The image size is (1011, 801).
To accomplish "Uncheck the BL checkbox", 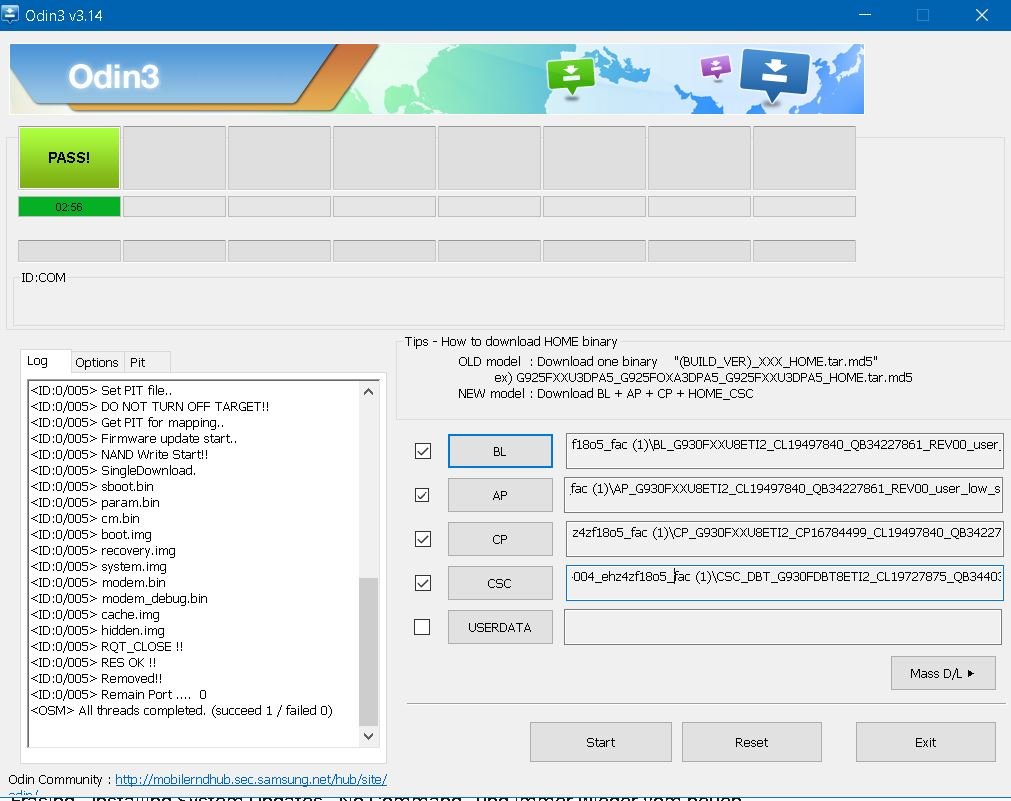I will (x=423, y=451).
